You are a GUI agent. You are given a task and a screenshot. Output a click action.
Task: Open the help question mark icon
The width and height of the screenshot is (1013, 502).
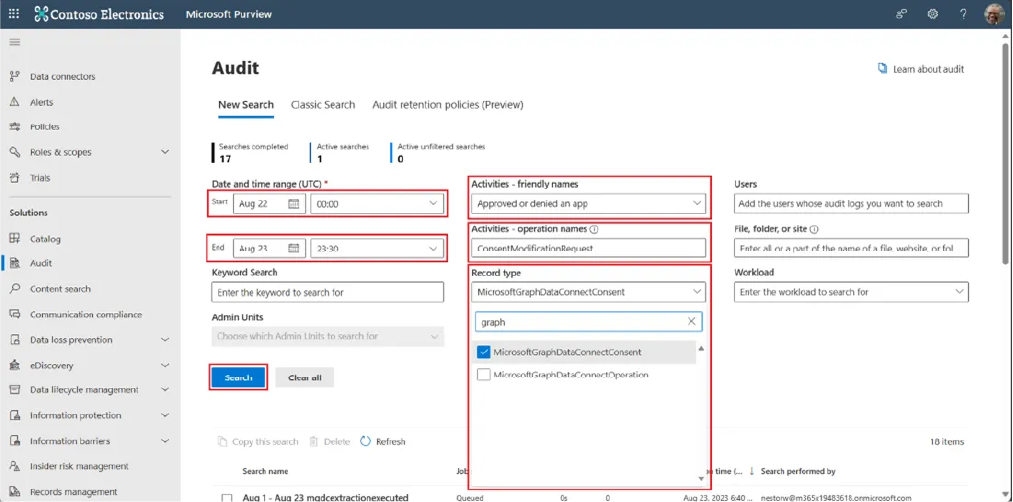[x=963, y=14]
